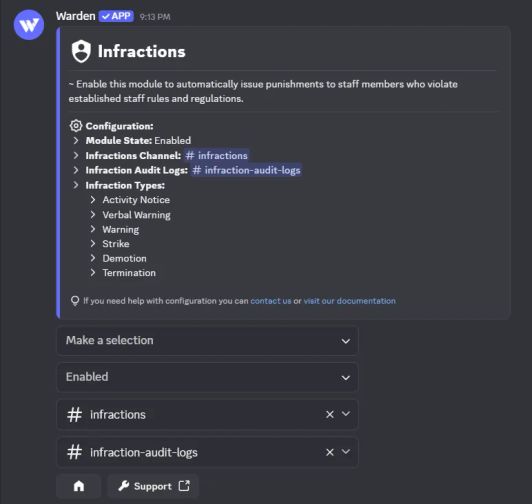The width and height of the screenshot is (532, 504).
Task: Expand the infractions channel dropdown arrow
Action: [x=346, y=414]
